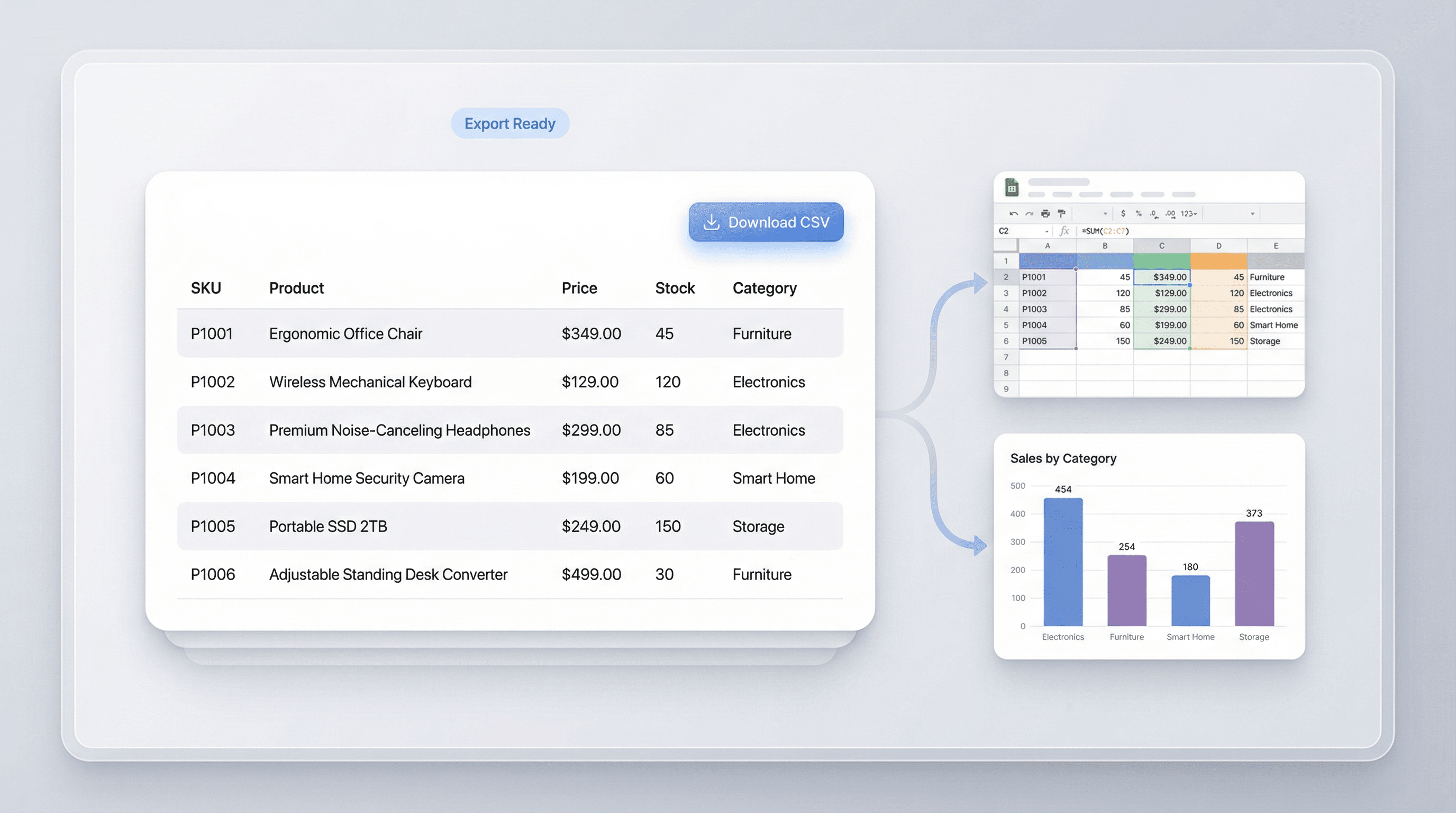Image resolution: width=1456 pixels, height=813 pixels.
Task: Apply currency format with dollar icon
Action: [x=1123, y=214]
